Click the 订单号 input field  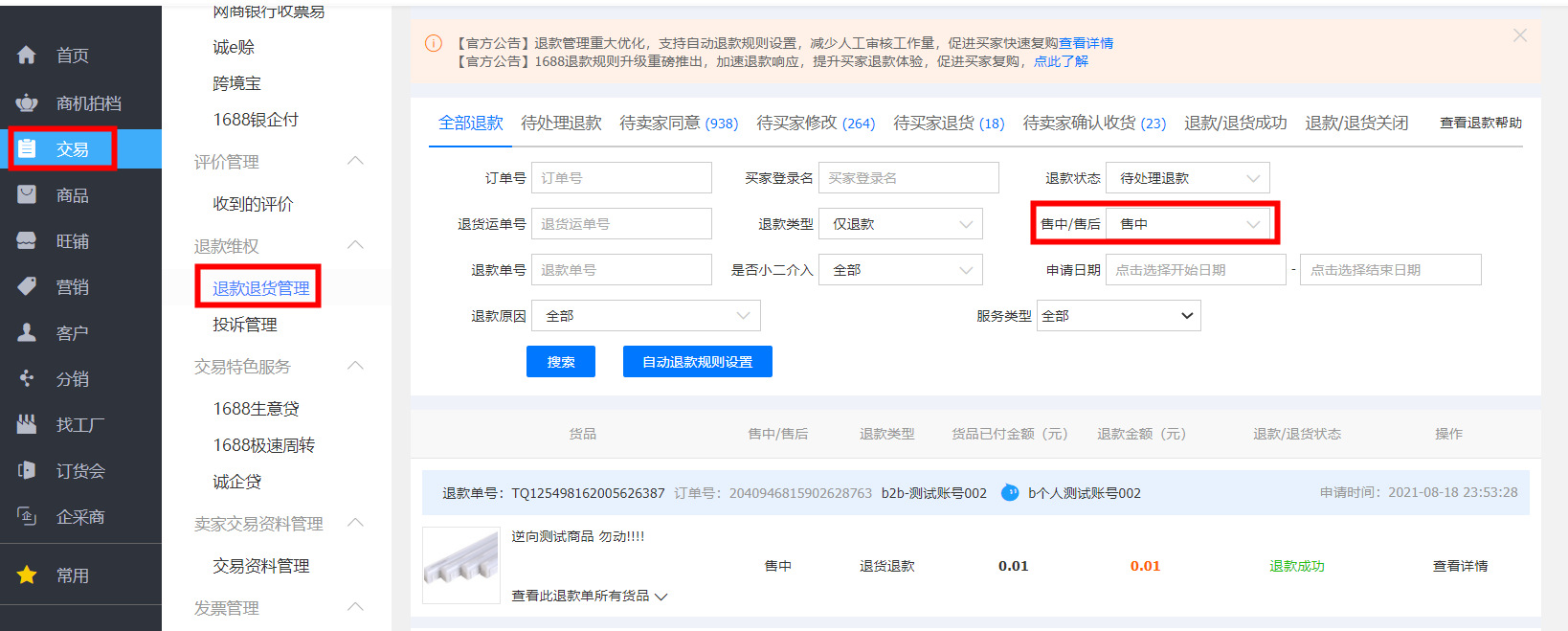coord(620,178)
